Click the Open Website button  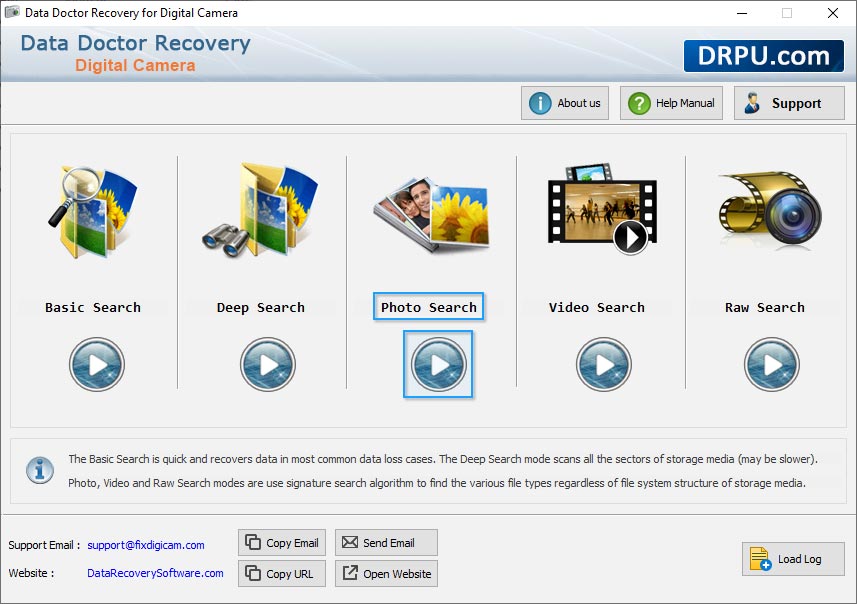pos(386,573)
